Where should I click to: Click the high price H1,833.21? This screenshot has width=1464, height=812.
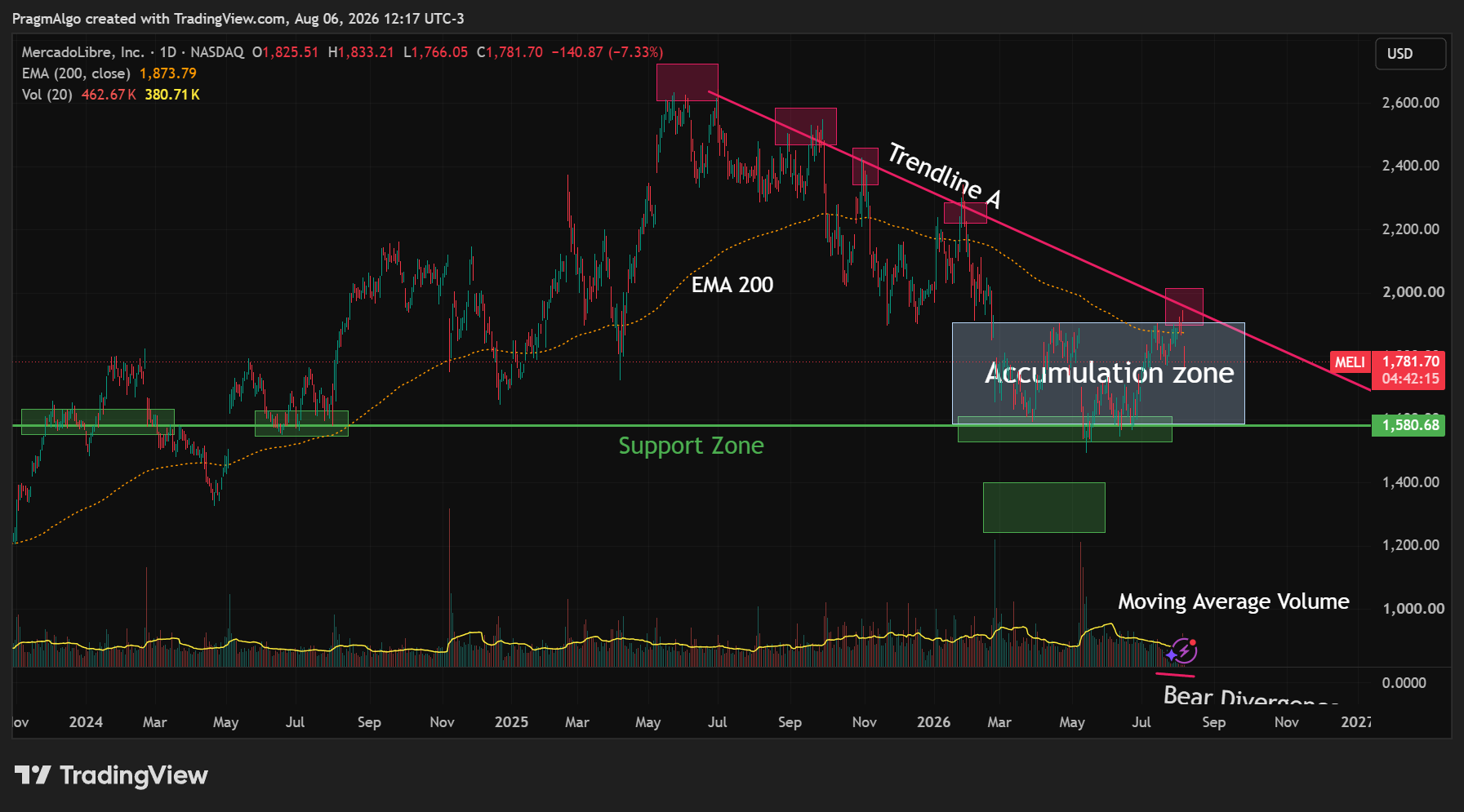[361, 52]
